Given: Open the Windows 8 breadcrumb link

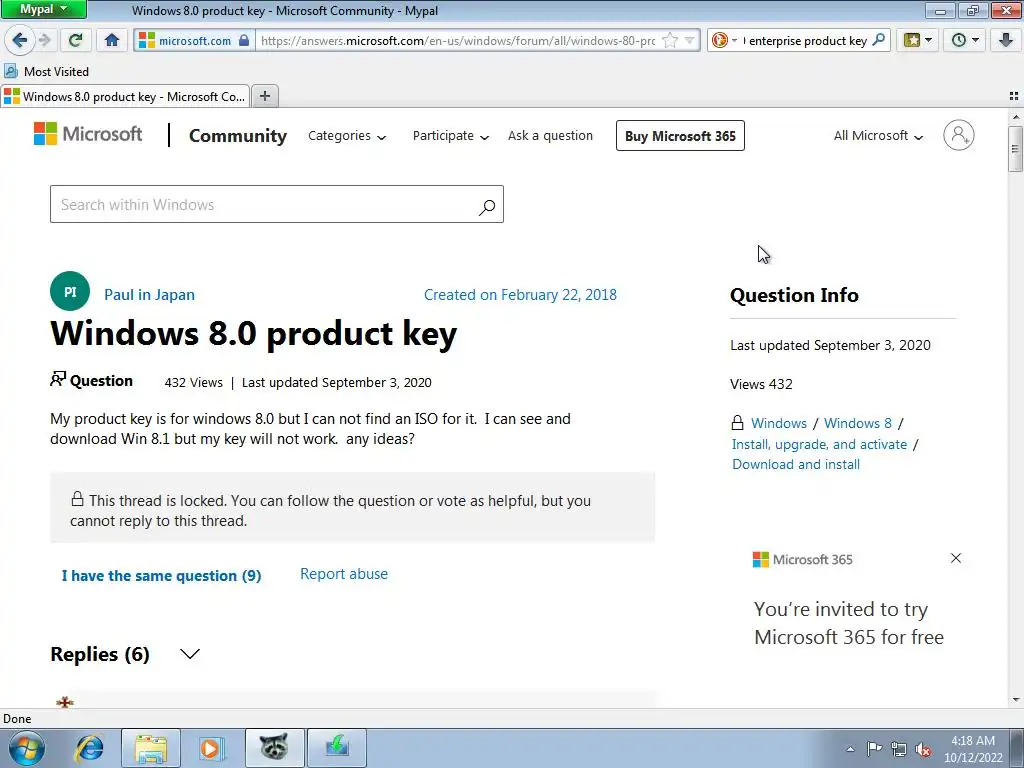Looking at the screenshot, I should [x=857, y=423].
